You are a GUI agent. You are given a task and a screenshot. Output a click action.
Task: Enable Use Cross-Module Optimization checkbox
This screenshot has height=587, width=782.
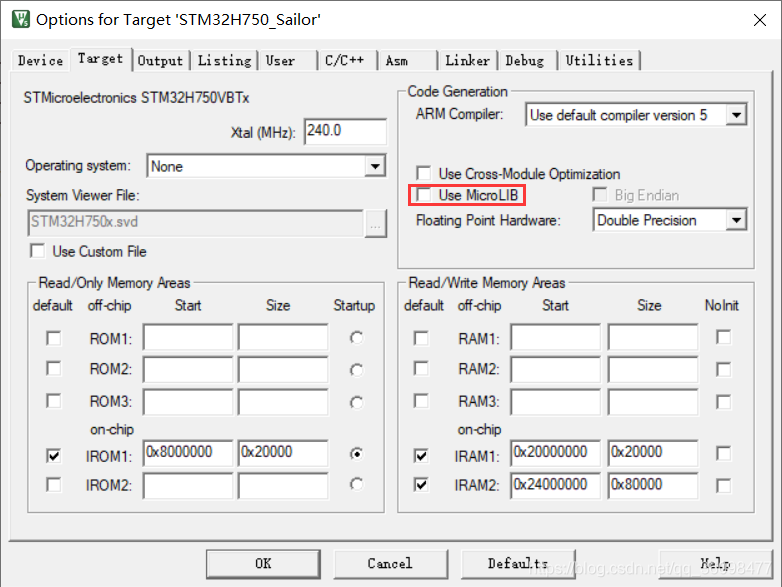(423, 174)
